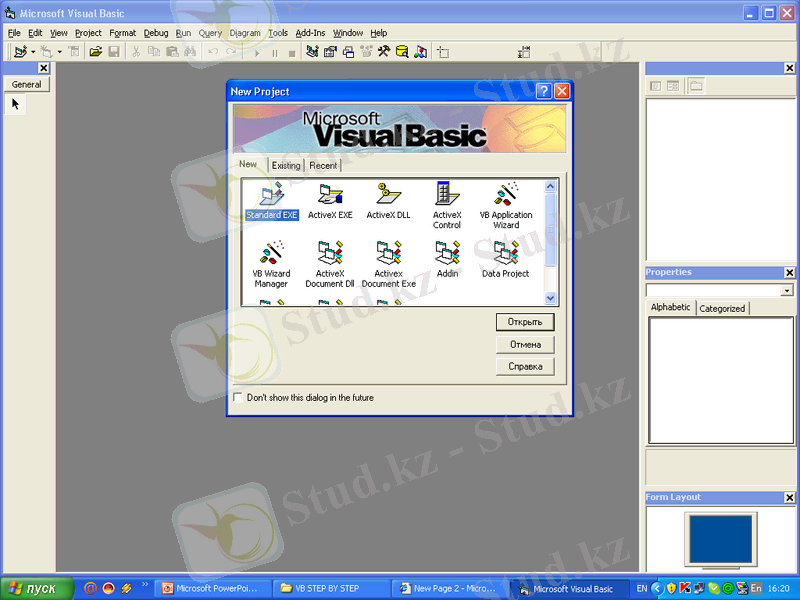Expand the Add Standard EXE Project dropdown arrow
Screen dimensions: 800x600
coord(33,51)
